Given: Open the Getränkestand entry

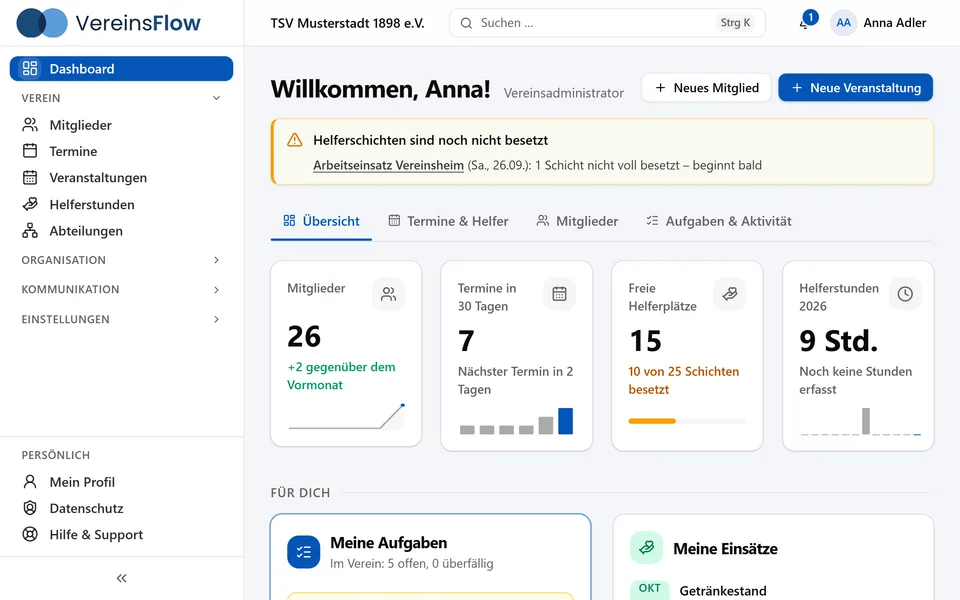Looking at the screenshot, I should pyautogui.click(x=722, y=591).
